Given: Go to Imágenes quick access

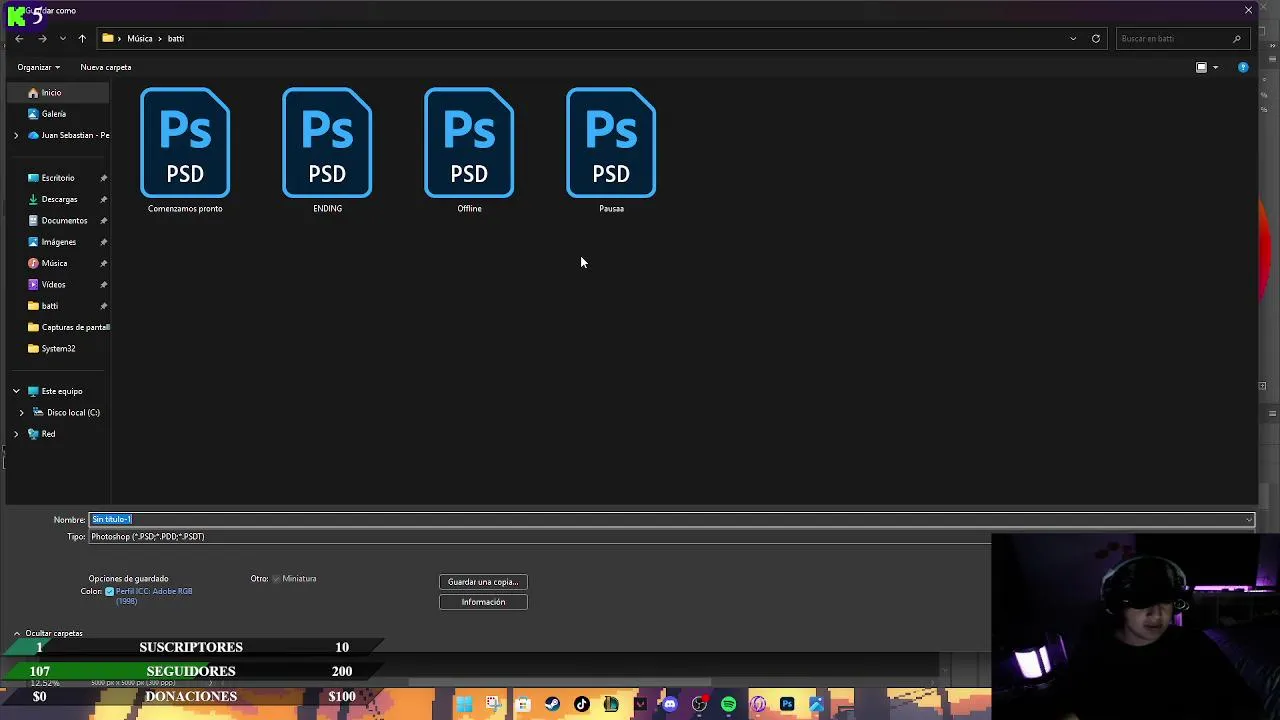Looking at the screenshot, I should tap(58, 242).
